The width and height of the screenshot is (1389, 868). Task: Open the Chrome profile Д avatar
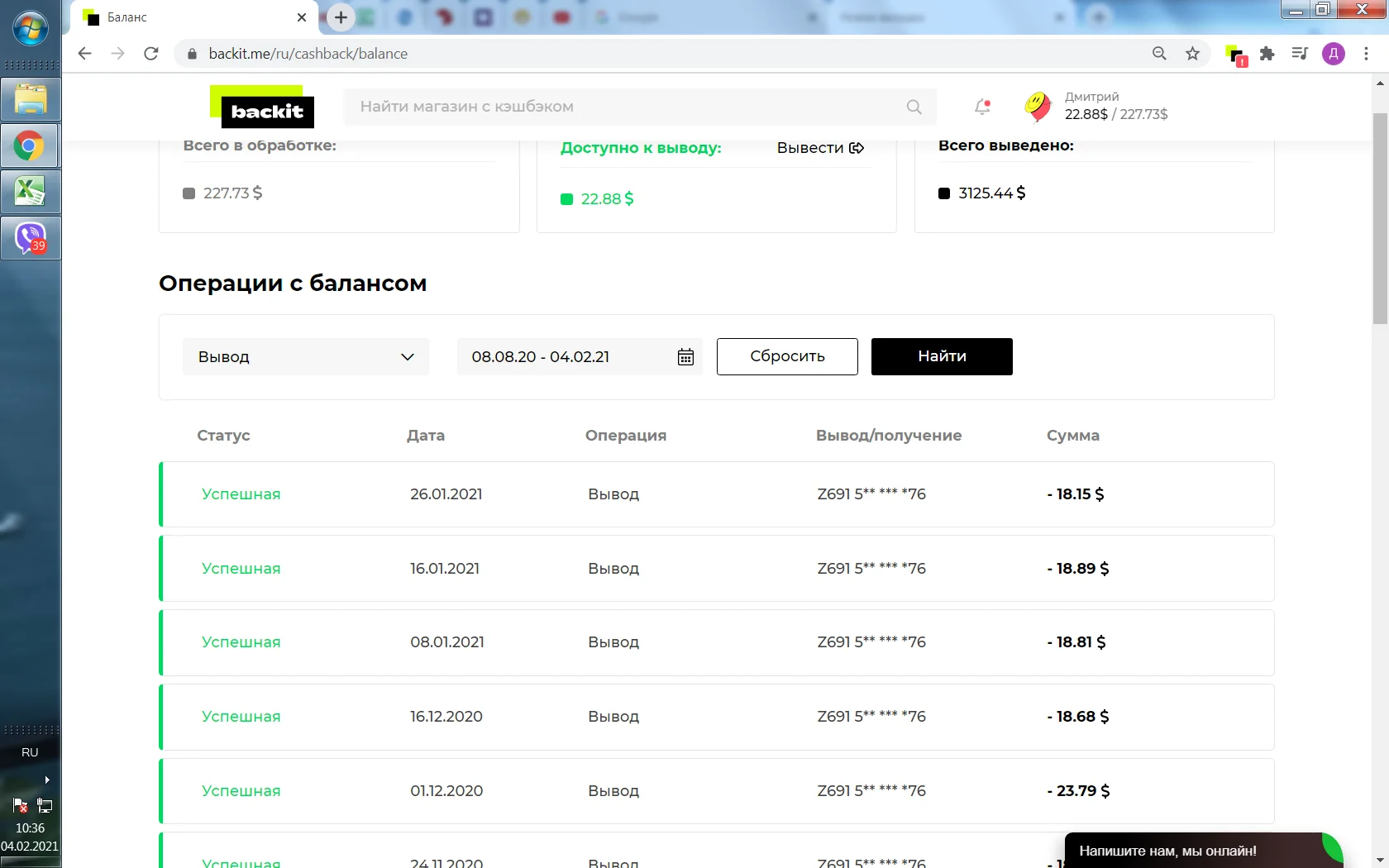1333,54
